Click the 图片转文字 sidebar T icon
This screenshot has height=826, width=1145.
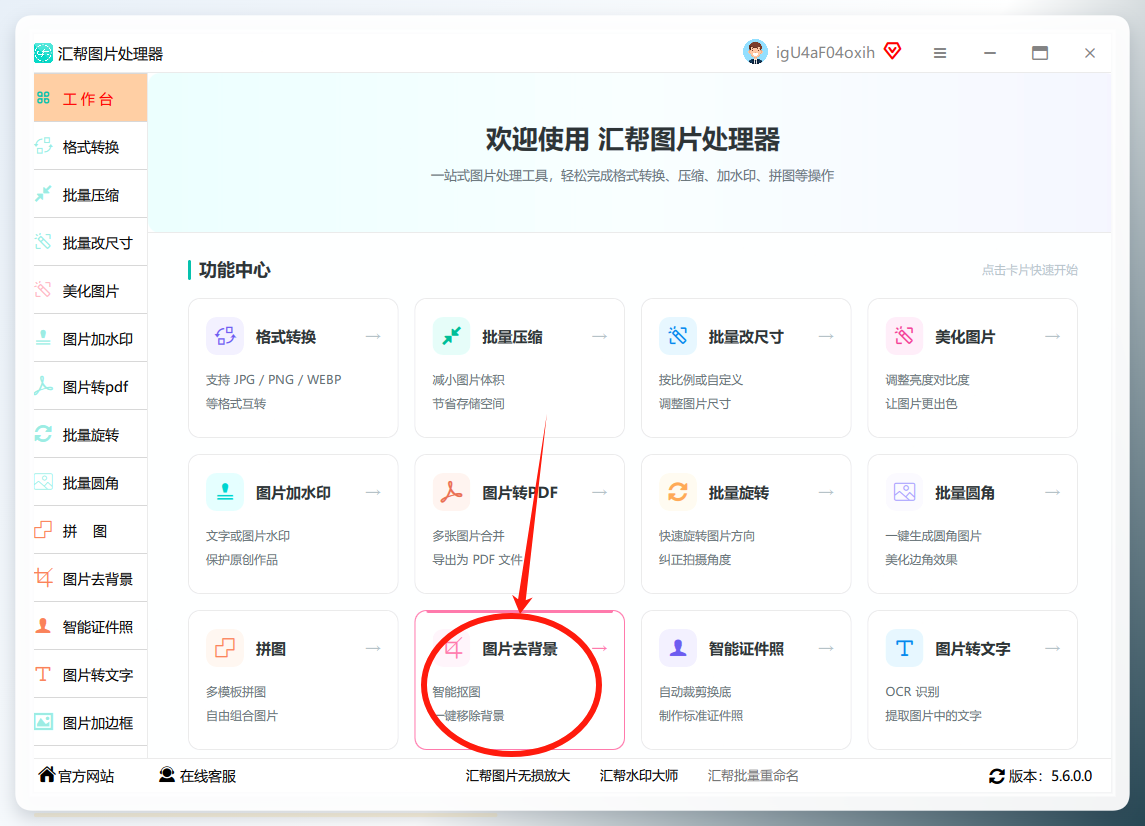coord(43,673)
